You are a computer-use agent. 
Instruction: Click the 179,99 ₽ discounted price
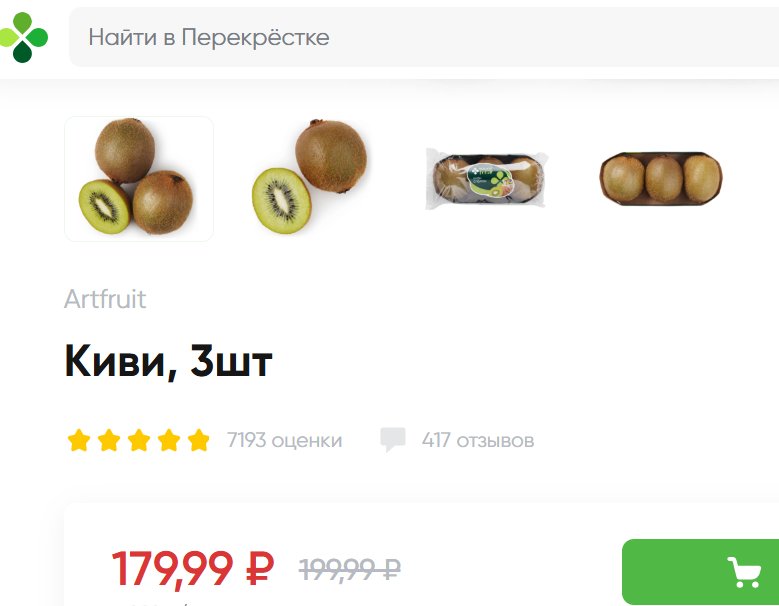pyautogui.click(x=193, y=568)
